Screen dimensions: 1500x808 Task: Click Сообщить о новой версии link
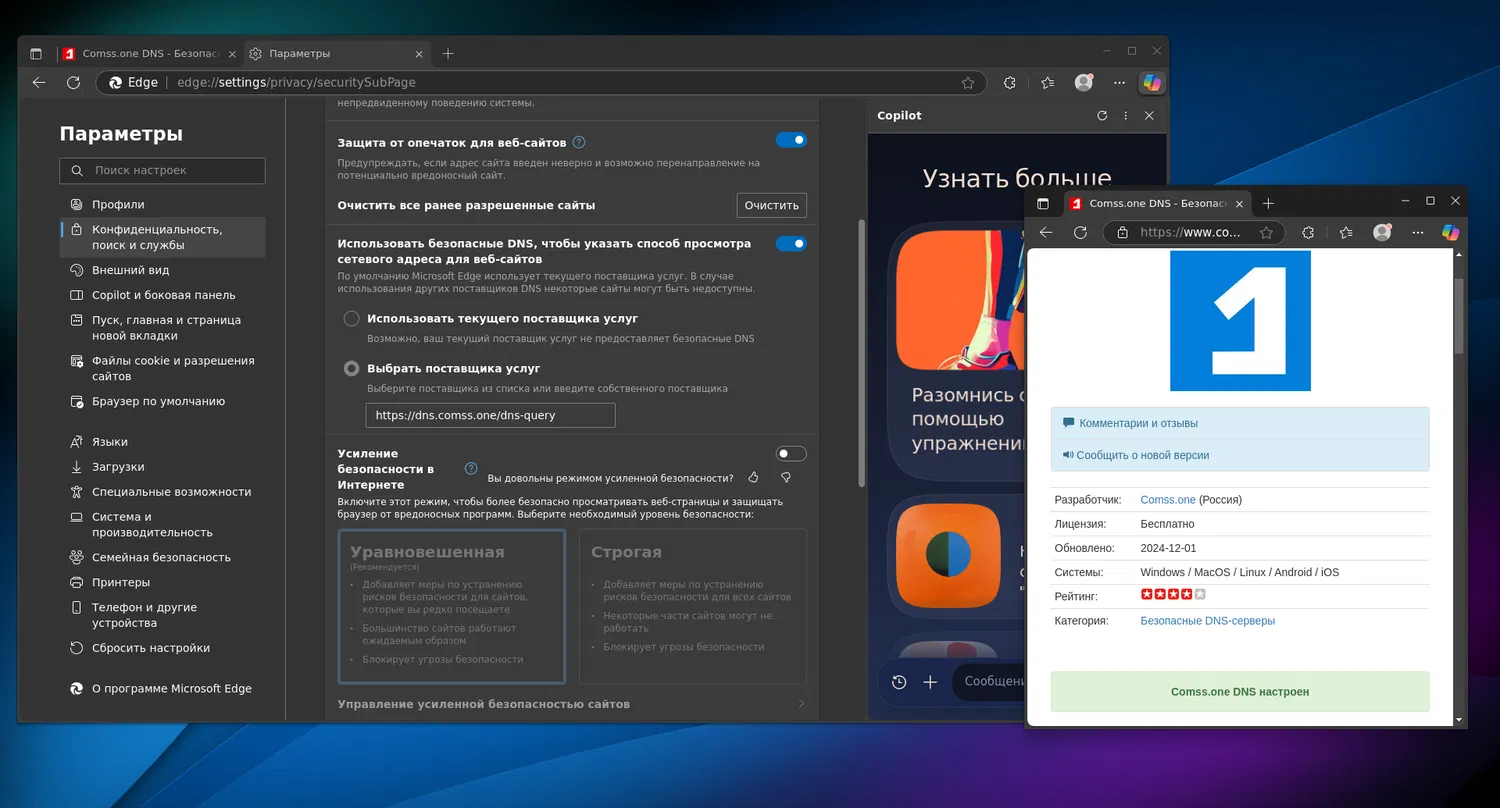click(x=1143, y=455)
